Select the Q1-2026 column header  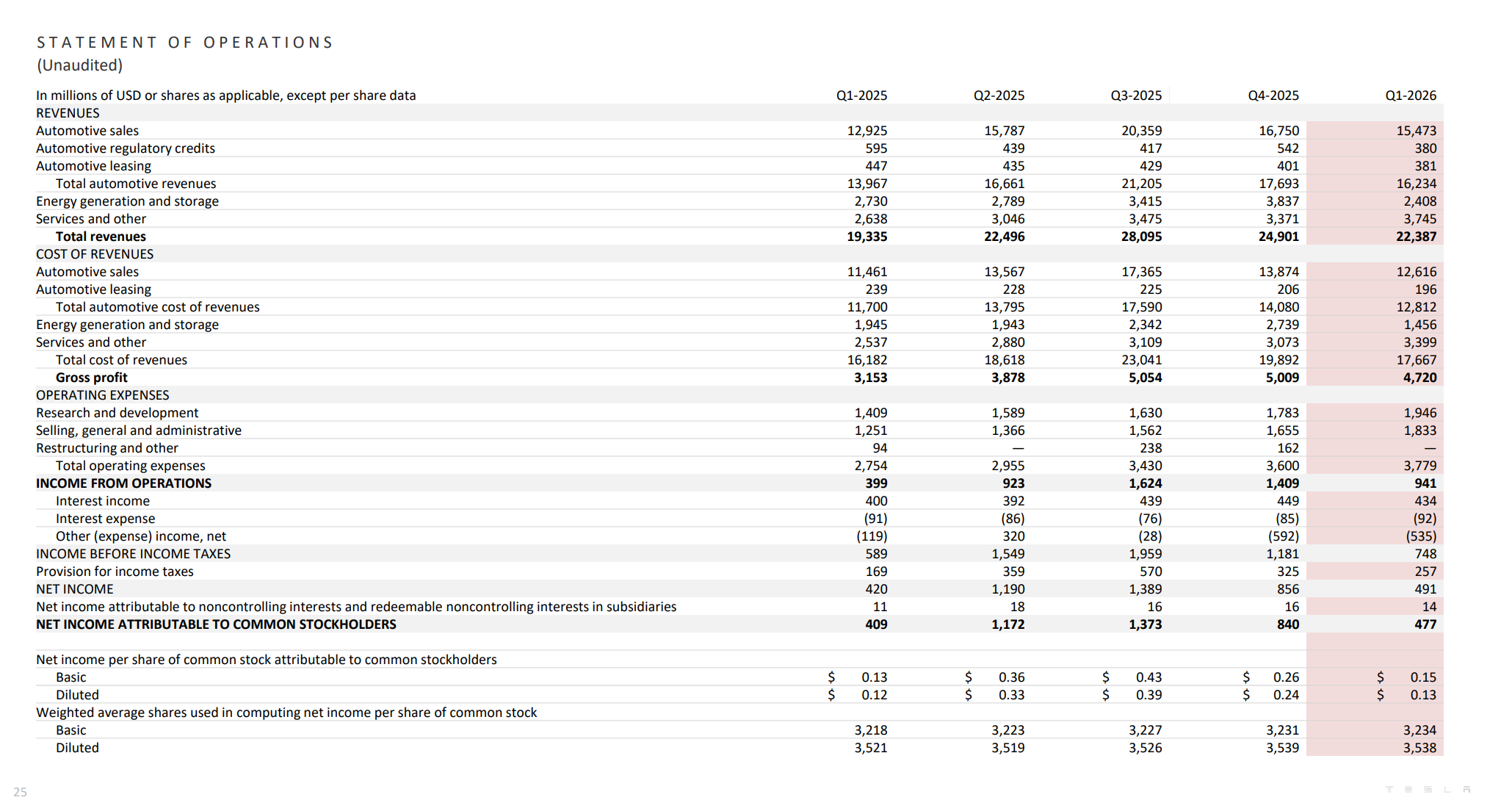pos(1410,96)
